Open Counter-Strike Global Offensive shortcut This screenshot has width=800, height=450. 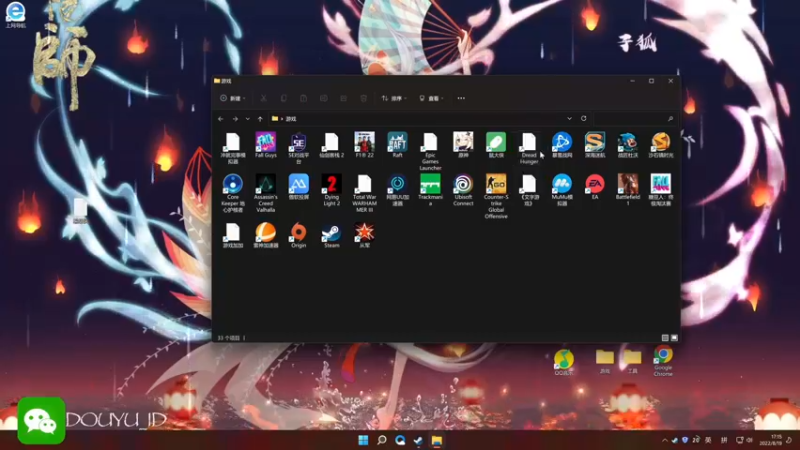pos(495,196)
